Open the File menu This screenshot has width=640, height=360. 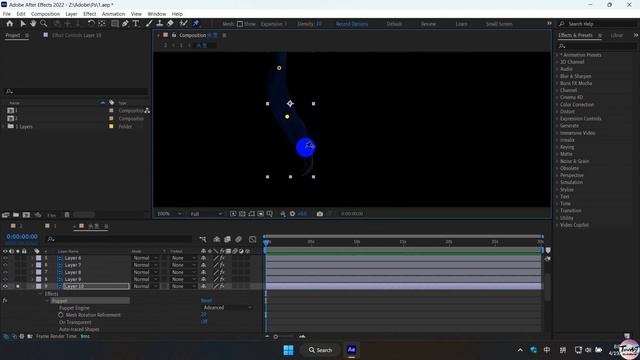coord(7,14)
